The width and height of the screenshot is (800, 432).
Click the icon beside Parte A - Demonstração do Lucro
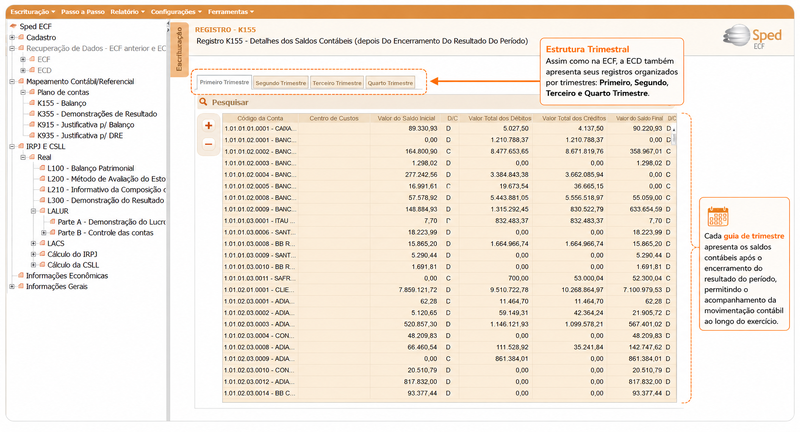[x=53, y=222]
